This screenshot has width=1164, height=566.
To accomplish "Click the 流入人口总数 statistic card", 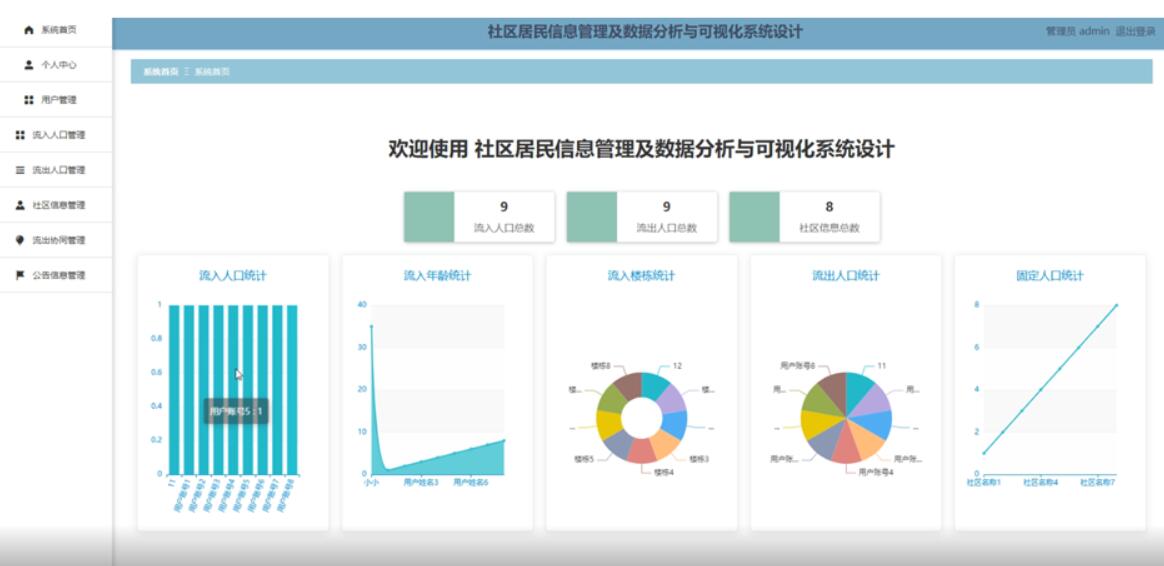I will click(x=479, y=217).
